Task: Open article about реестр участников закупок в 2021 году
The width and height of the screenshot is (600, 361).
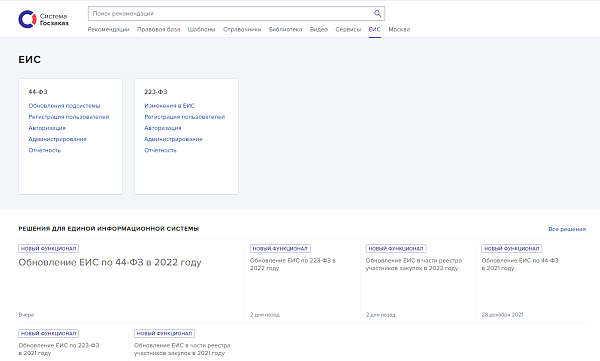Action: (x=182, y=349)
